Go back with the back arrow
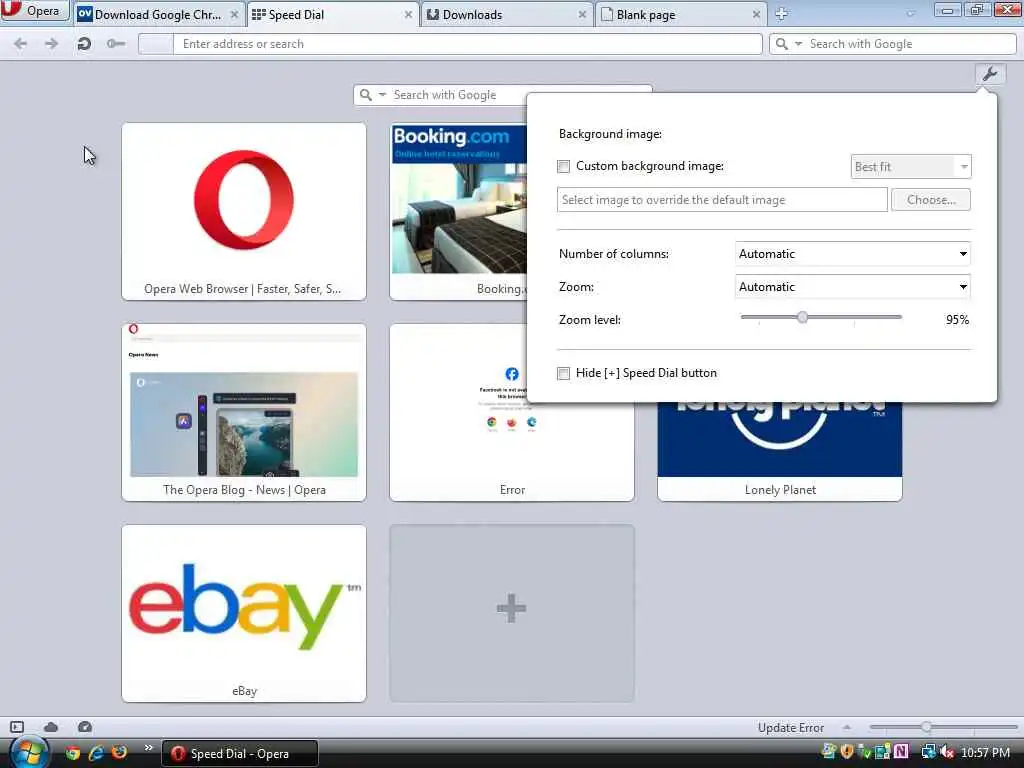The width and height of the screenshot is (1024, 768). 21,44
